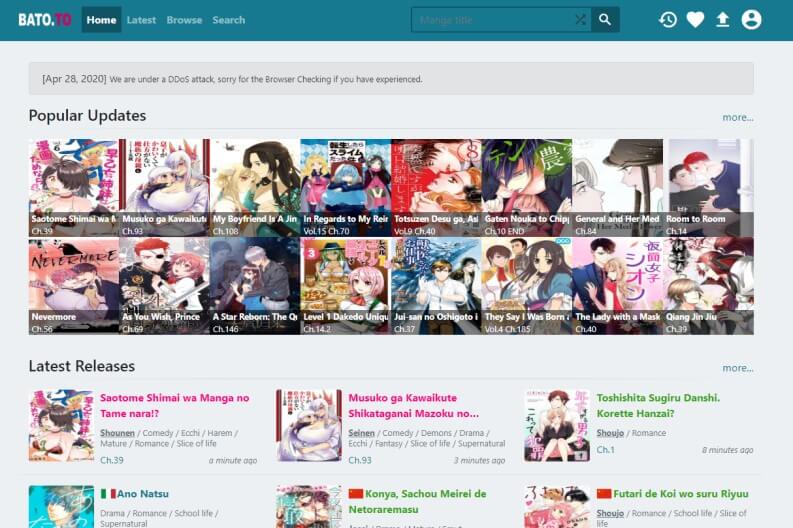Open the user account profile icon
Viewport: 793px width, 528px height.
[x=751, y=20]
